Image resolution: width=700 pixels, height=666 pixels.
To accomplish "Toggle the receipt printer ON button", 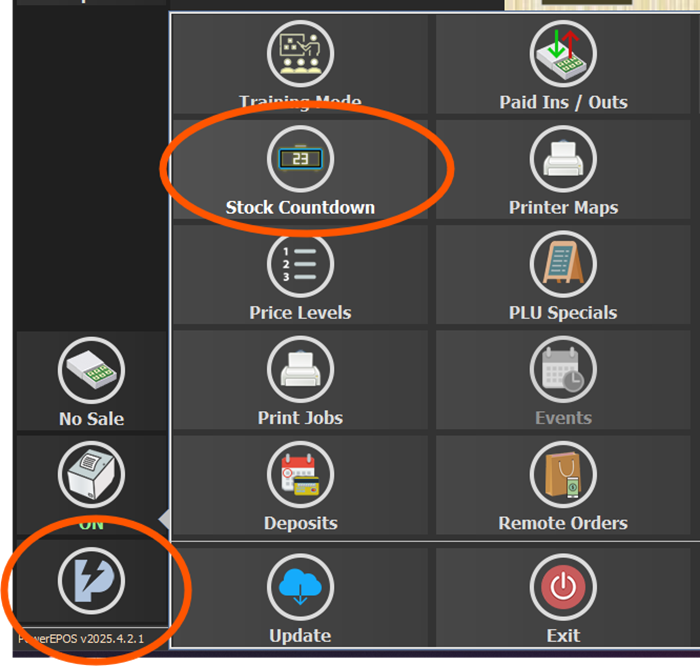I will click(x=92, y=485).
